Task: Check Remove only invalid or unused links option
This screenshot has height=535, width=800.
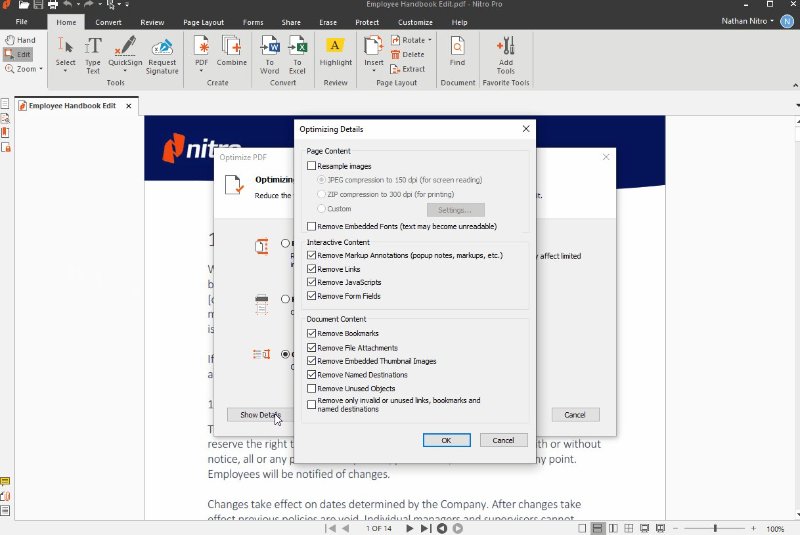Action: pyautogui.click(x=311, y=404)
